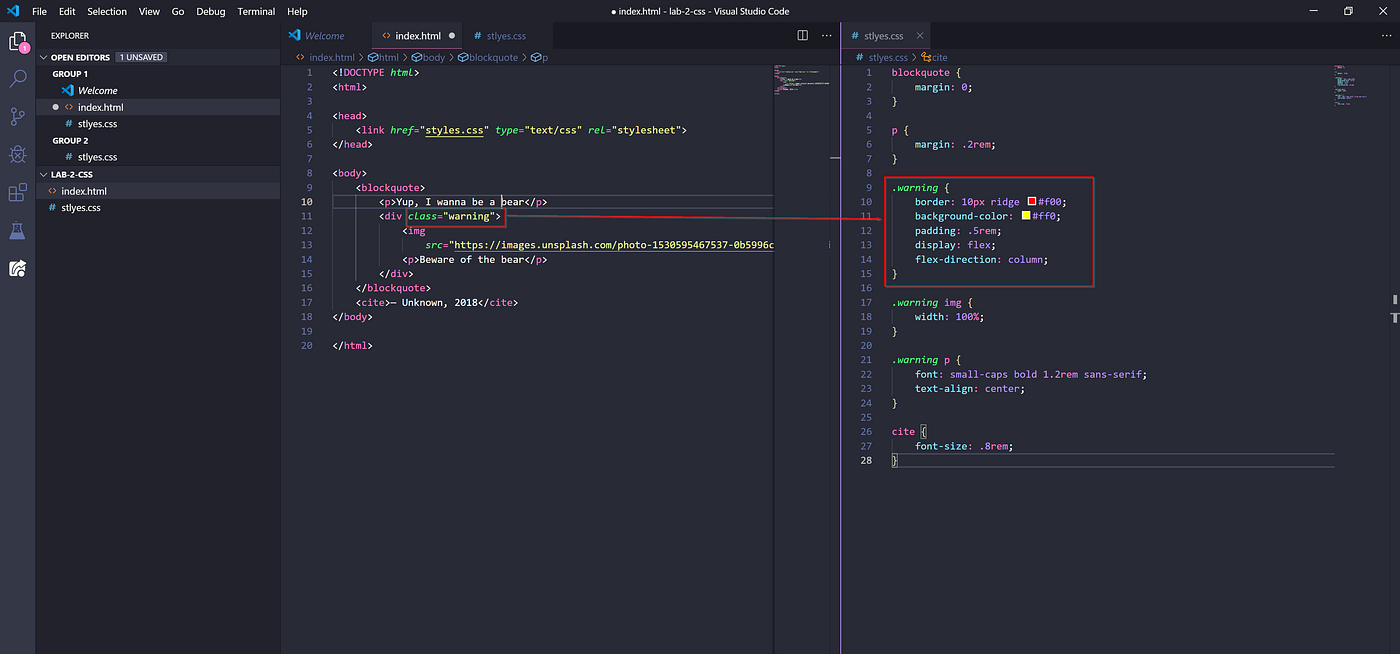Click the split editor icon

[x=802, y=35]
